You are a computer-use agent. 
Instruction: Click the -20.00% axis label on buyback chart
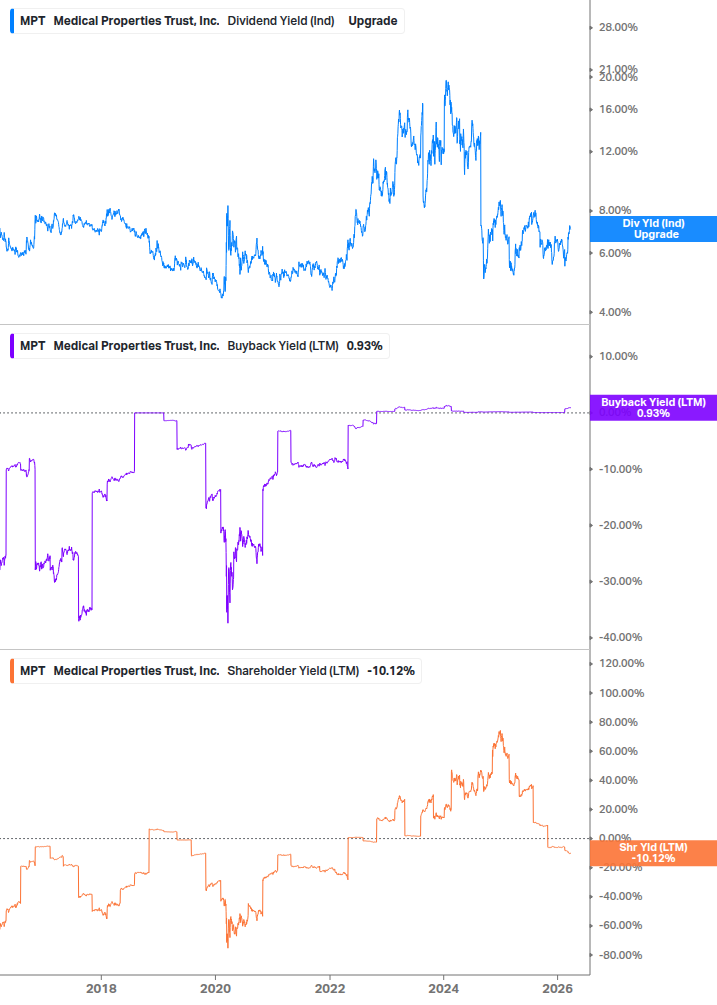point(620,526)
